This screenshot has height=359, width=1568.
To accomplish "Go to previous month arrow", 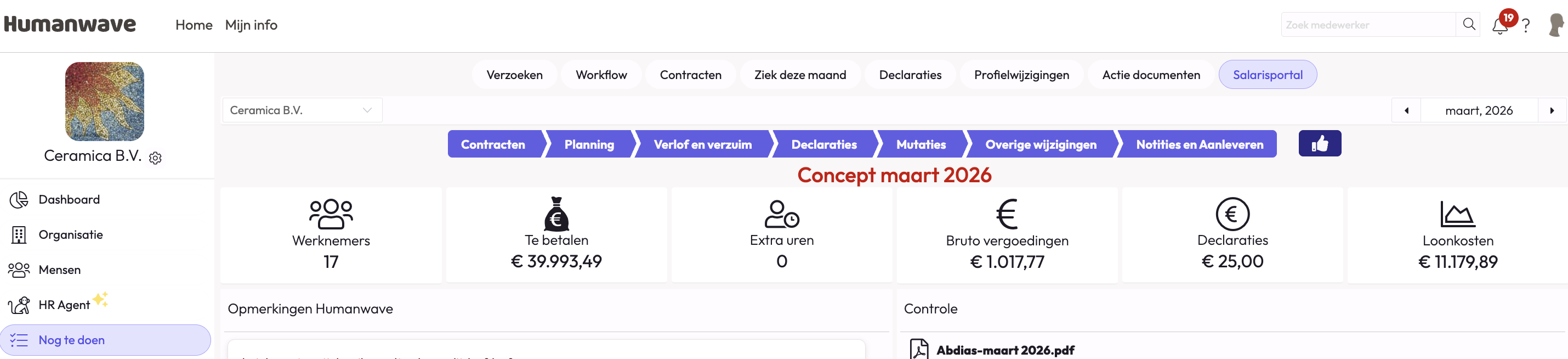I will click(1406, 111).
